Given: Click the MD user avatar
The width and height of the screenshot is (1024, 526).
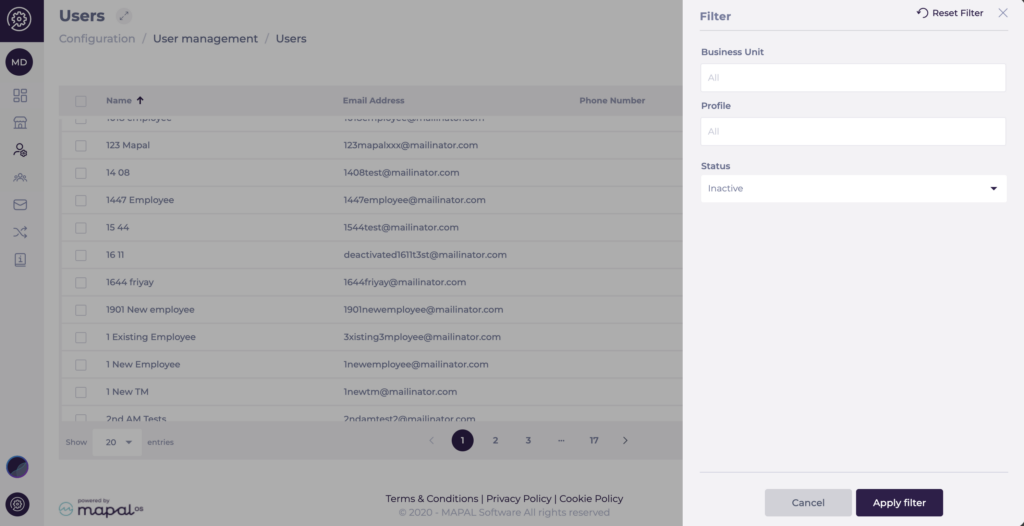Looking at the screenshot, I should click(x=20, y=62).
